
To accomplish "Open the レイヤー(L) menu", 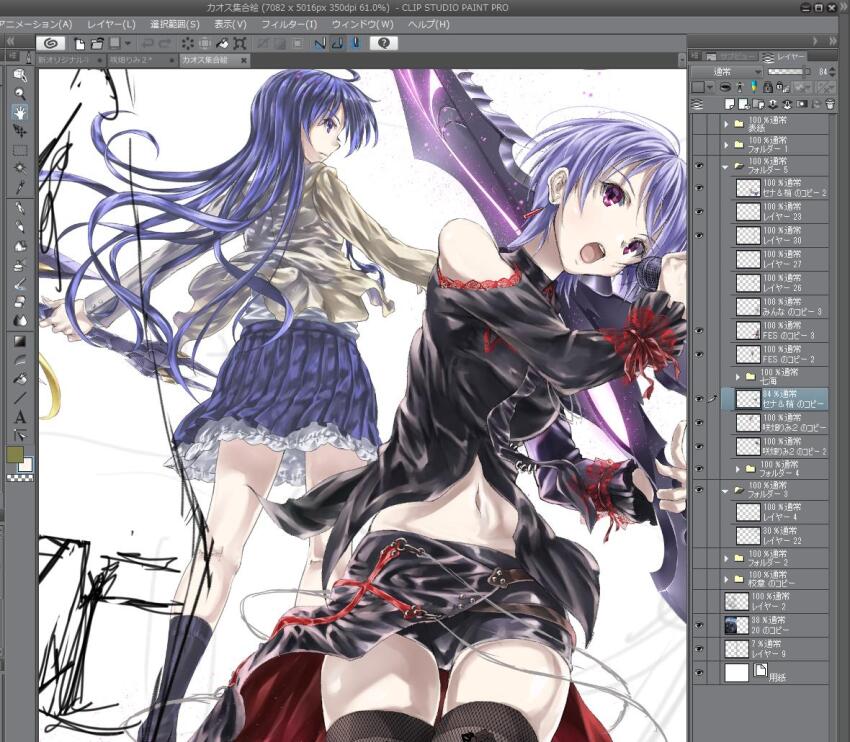I will (x=111, y=24).
